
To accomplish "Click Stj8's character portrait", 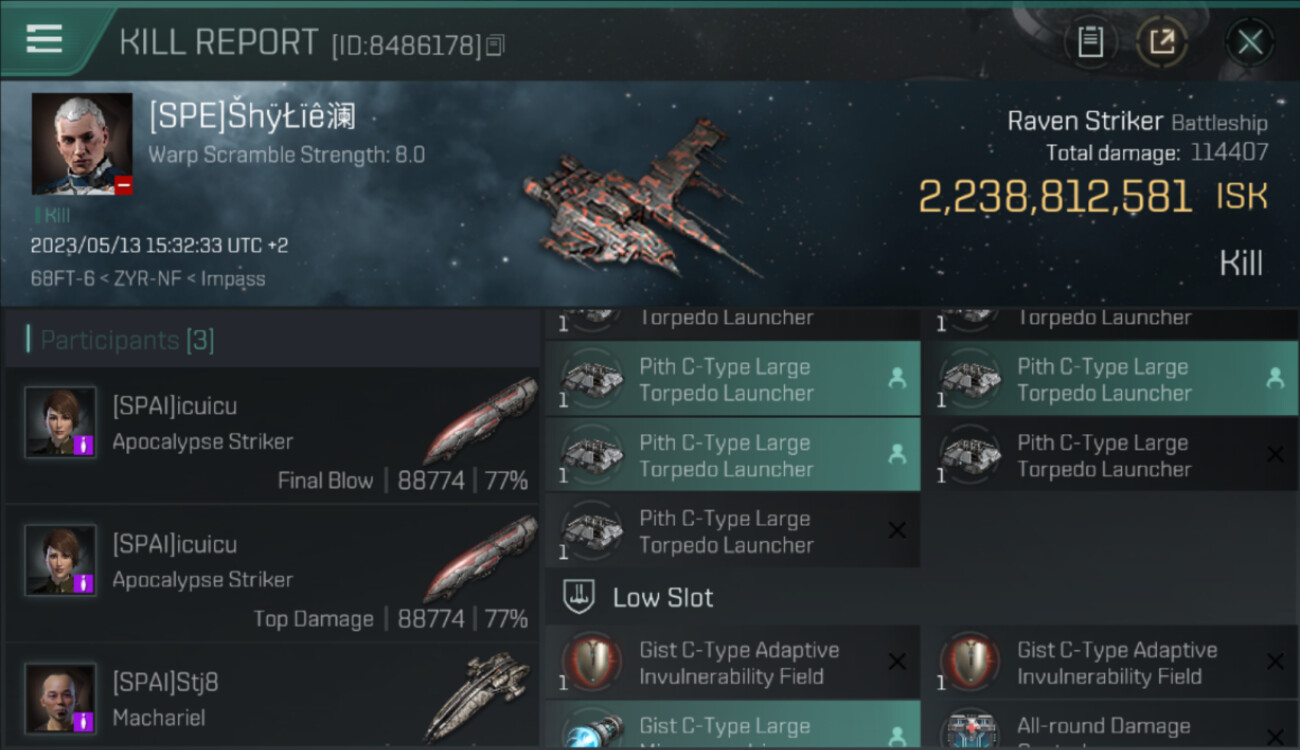I will (x=61, y=698).
